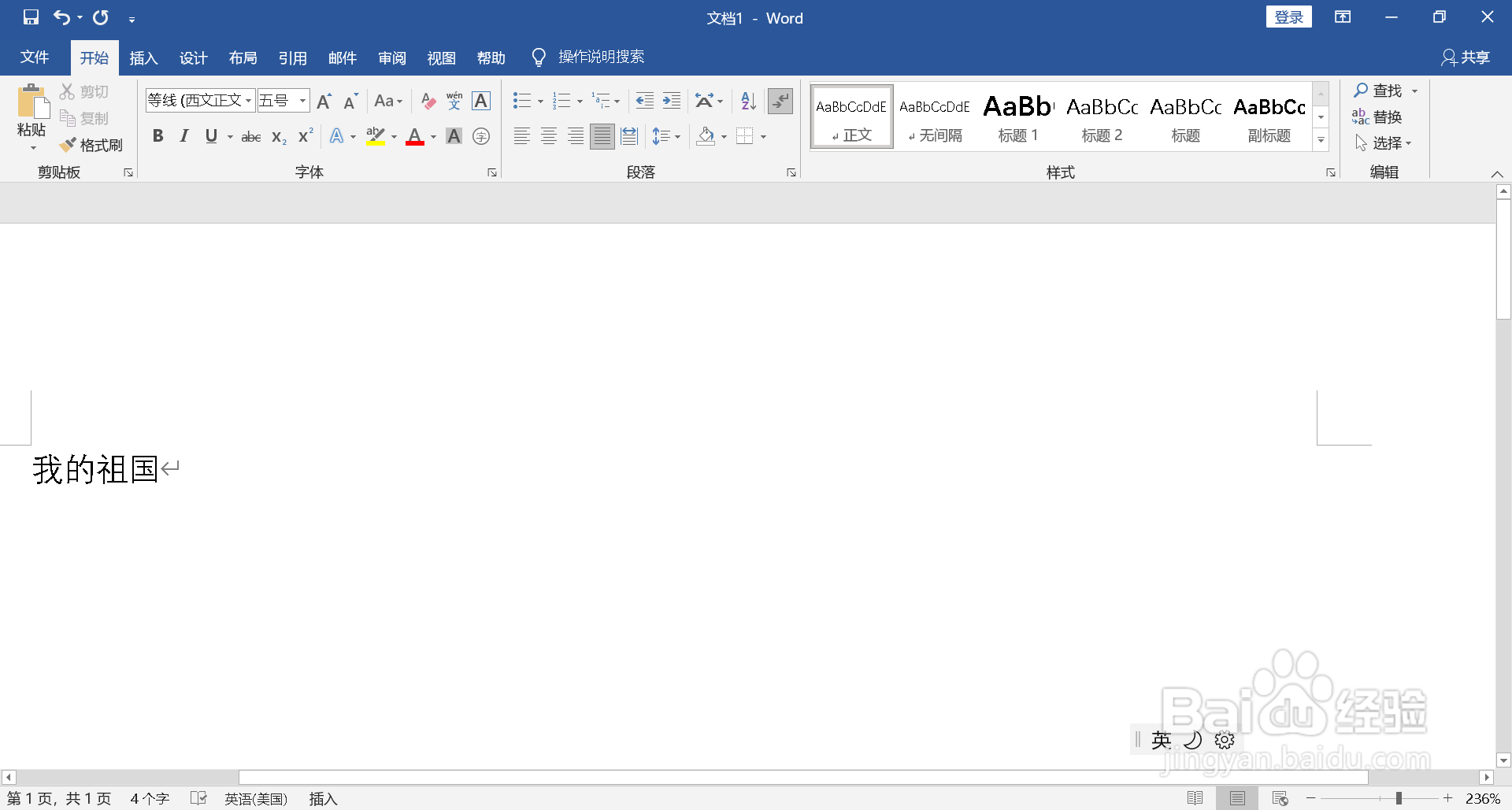Apply the Format Painter (格式刷)

(x=91, y=145)
